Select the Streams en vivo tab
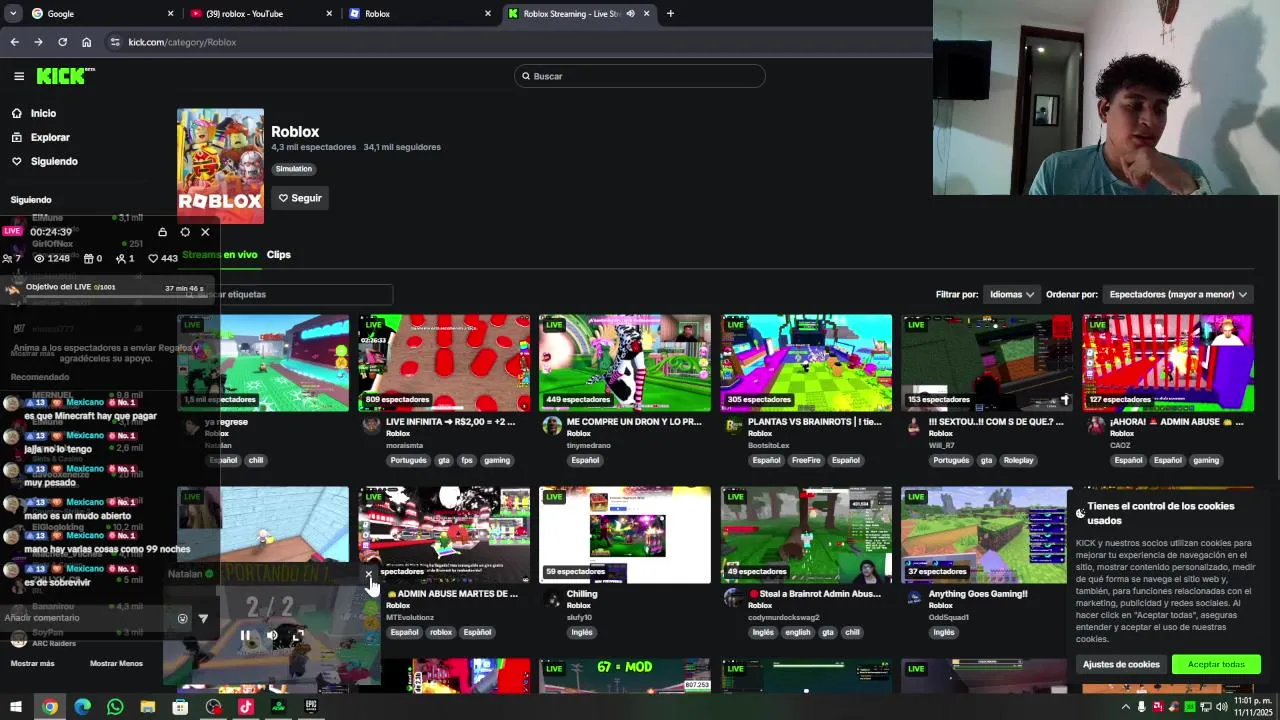The image size is (1280, 720). click(x=220, y=255)
